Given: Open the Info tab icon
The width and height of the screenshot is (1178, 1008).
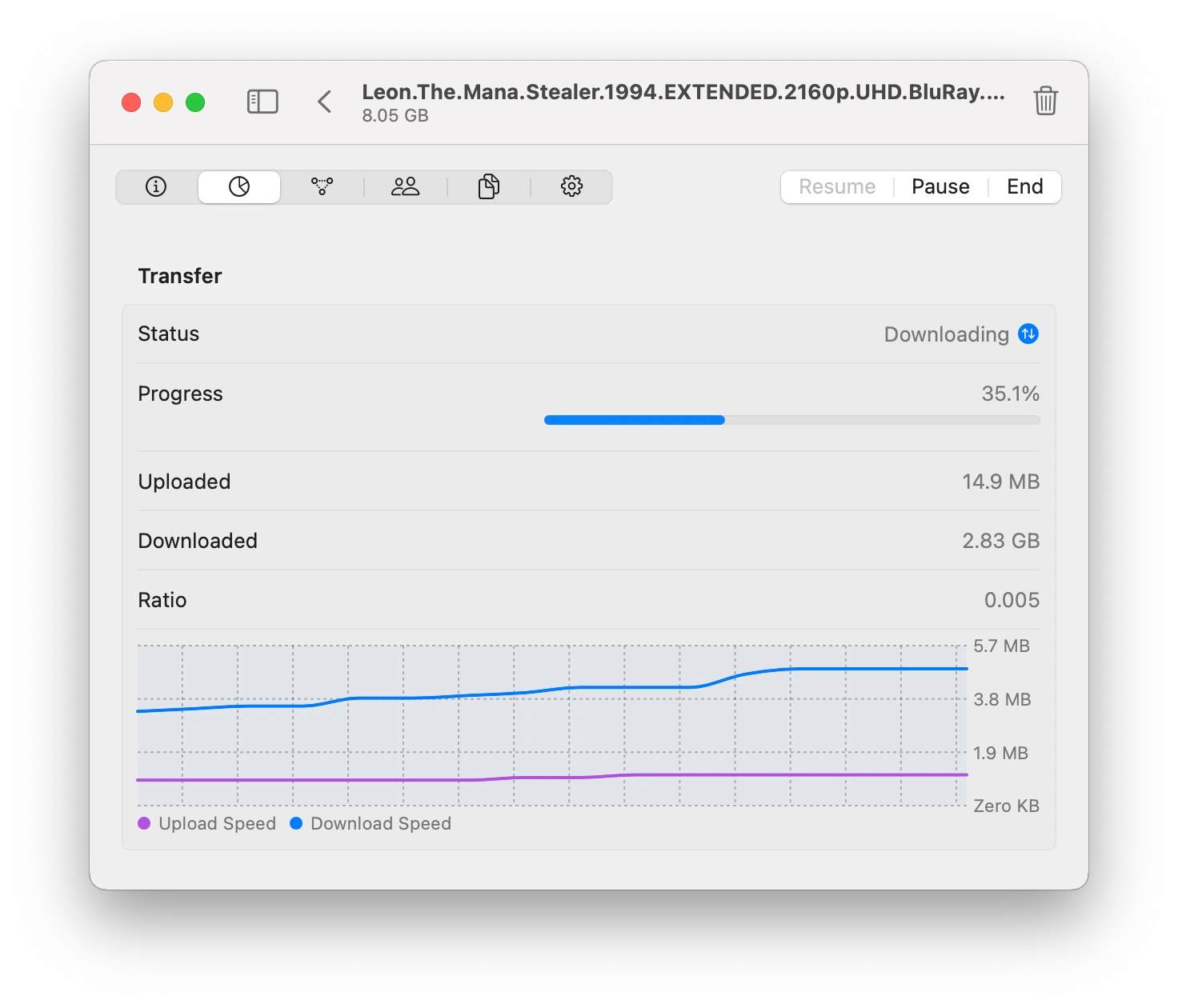Looking at the screenshot, I should pyautogui.click(x=156, y=186).
